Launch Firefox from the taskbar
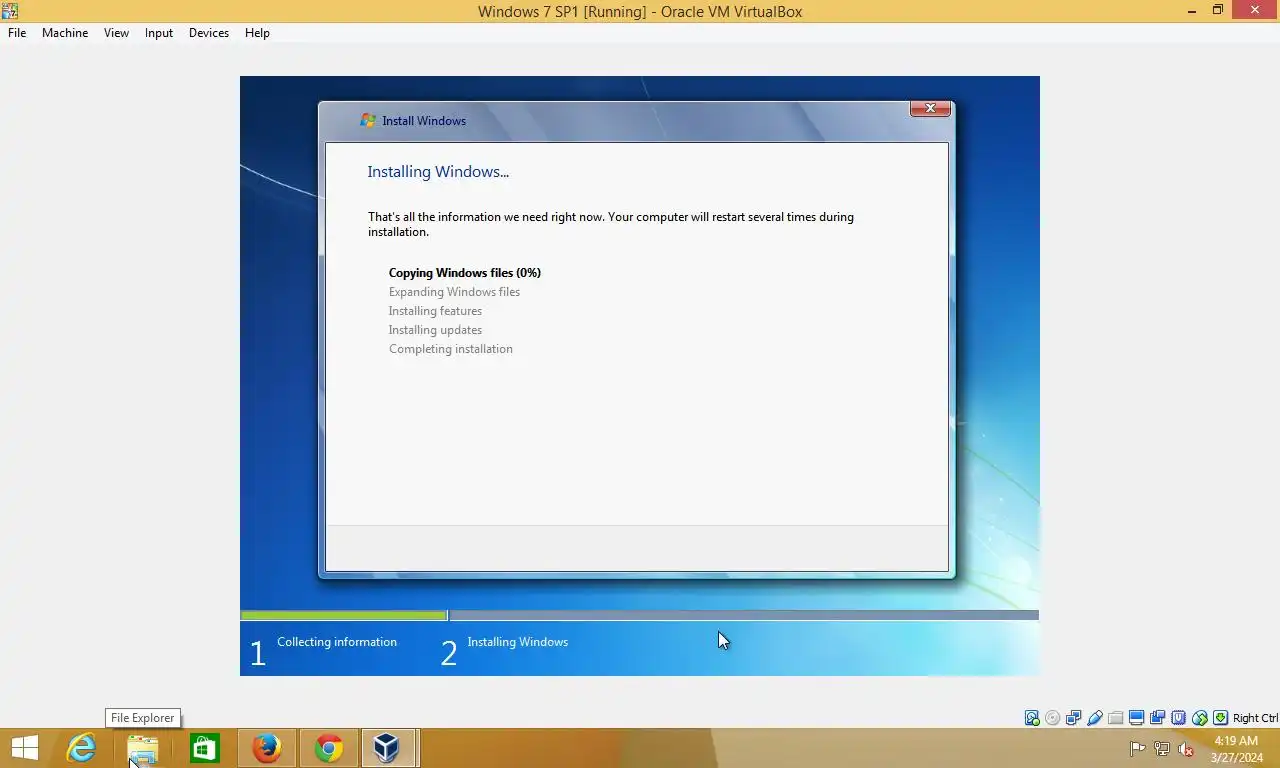 click(266, 748)
